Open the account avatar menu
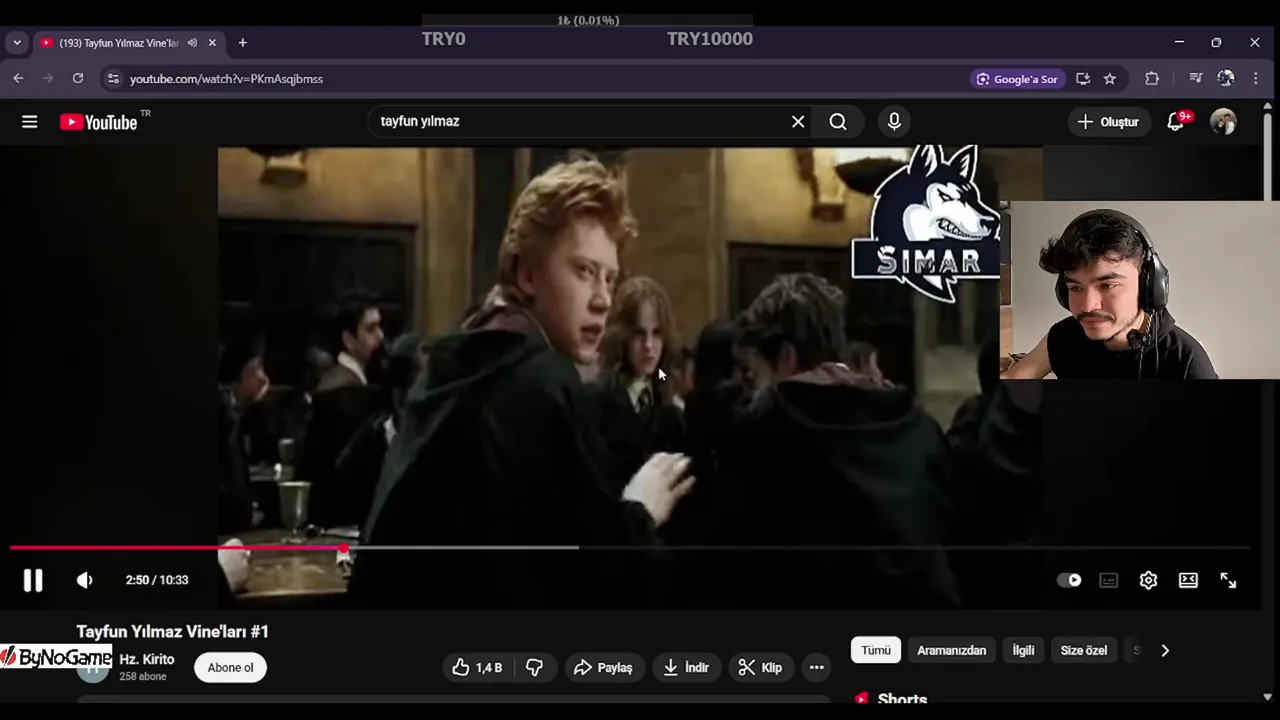The width and height of the screenshot is (1280, 720). point(1223,122)
